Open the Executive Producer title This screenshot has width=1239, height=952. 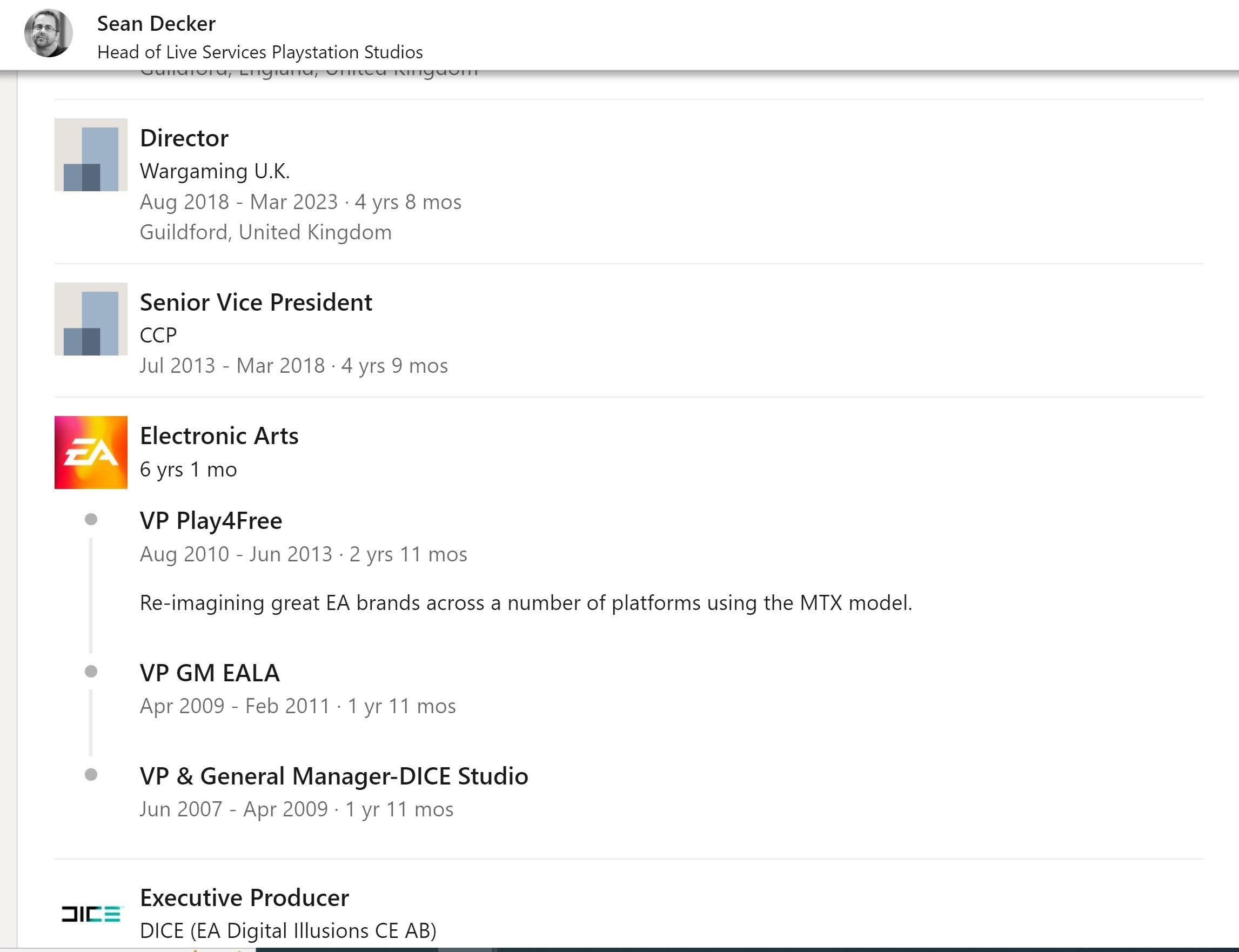tap(244, 898)
